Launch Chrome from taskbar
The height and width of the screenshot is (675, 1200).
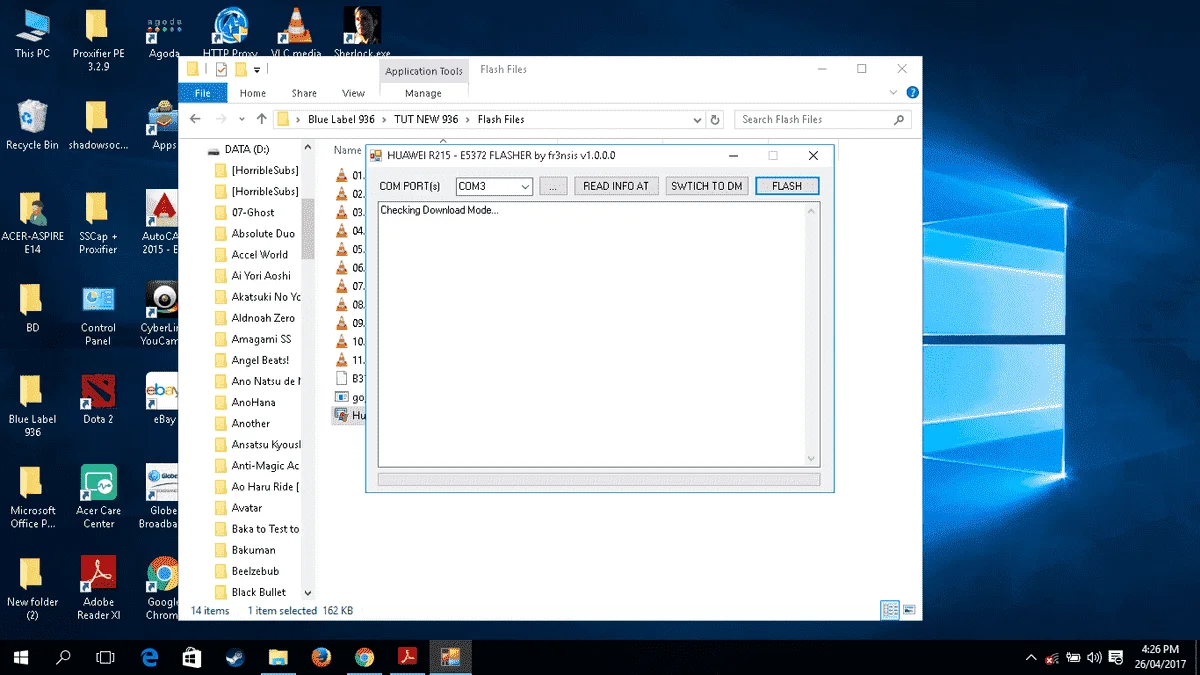[364, 657]
